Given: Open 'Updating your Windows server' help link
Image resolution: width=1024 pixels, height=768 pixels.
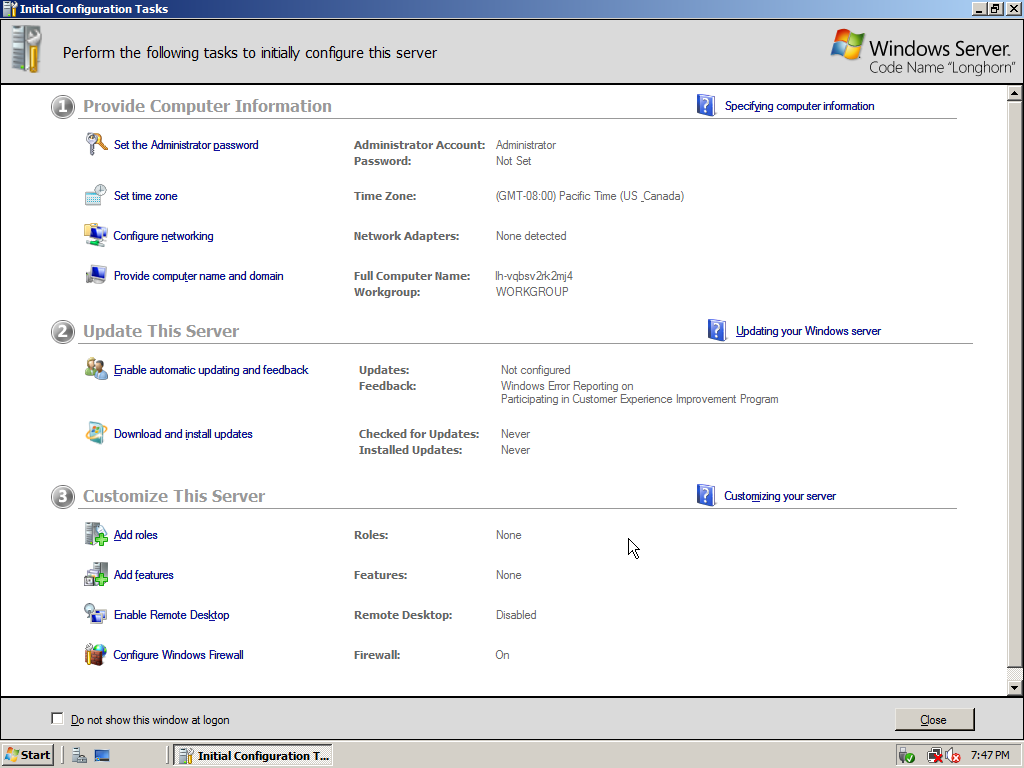Looking at the screenshot, I should pos(808,331).
